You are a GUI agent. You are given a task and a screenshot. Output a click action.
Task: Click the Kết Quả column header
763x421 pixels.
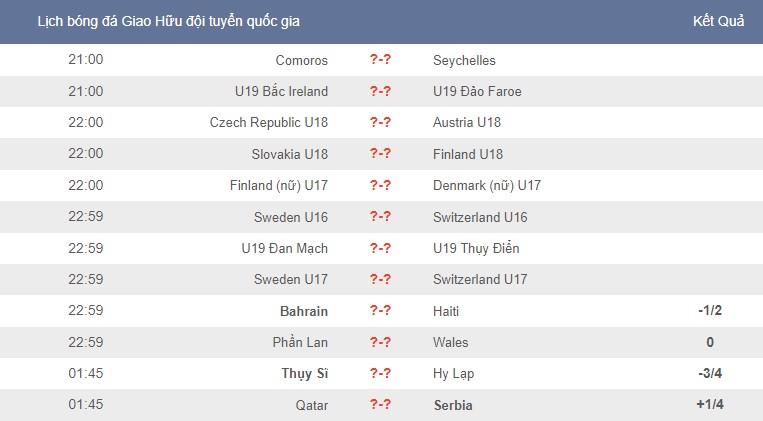coord(719,21)
